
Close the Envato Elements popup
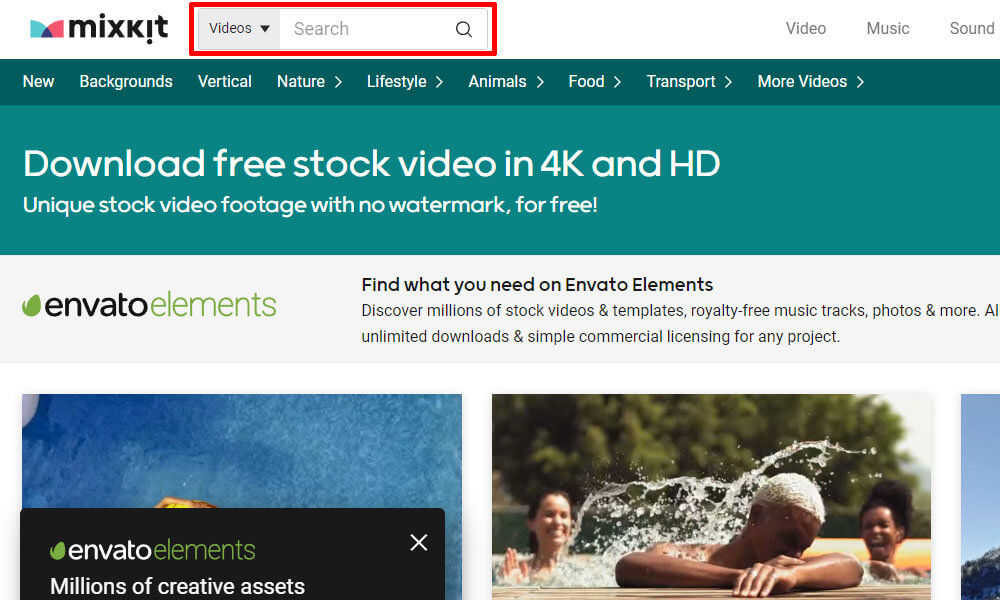[419, 543]
